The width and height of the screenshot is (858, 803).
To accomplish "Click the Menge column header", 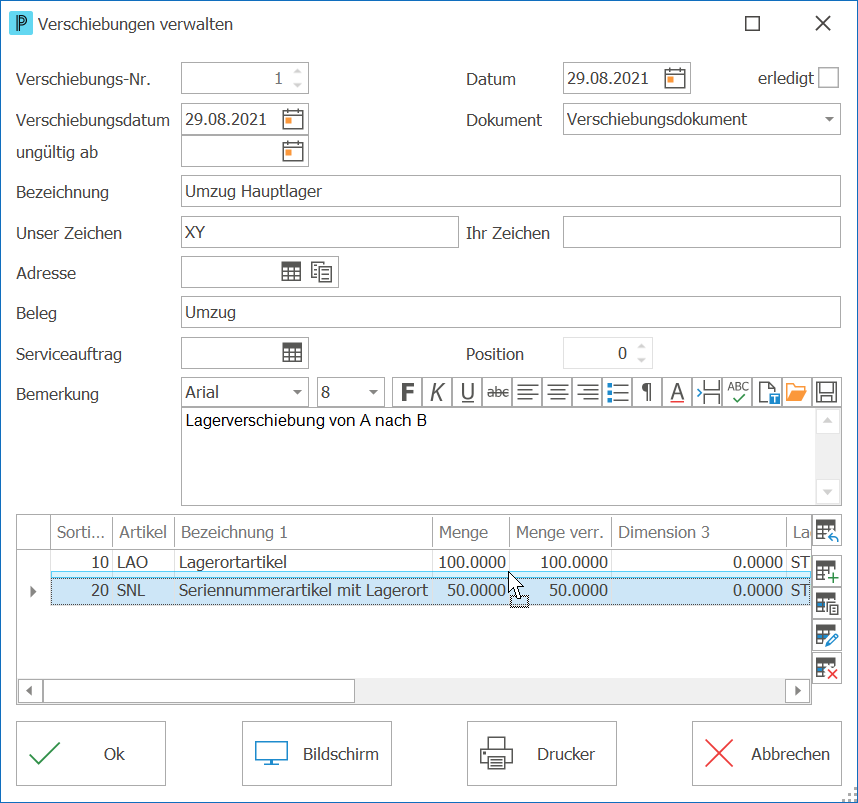I will 471,532.
